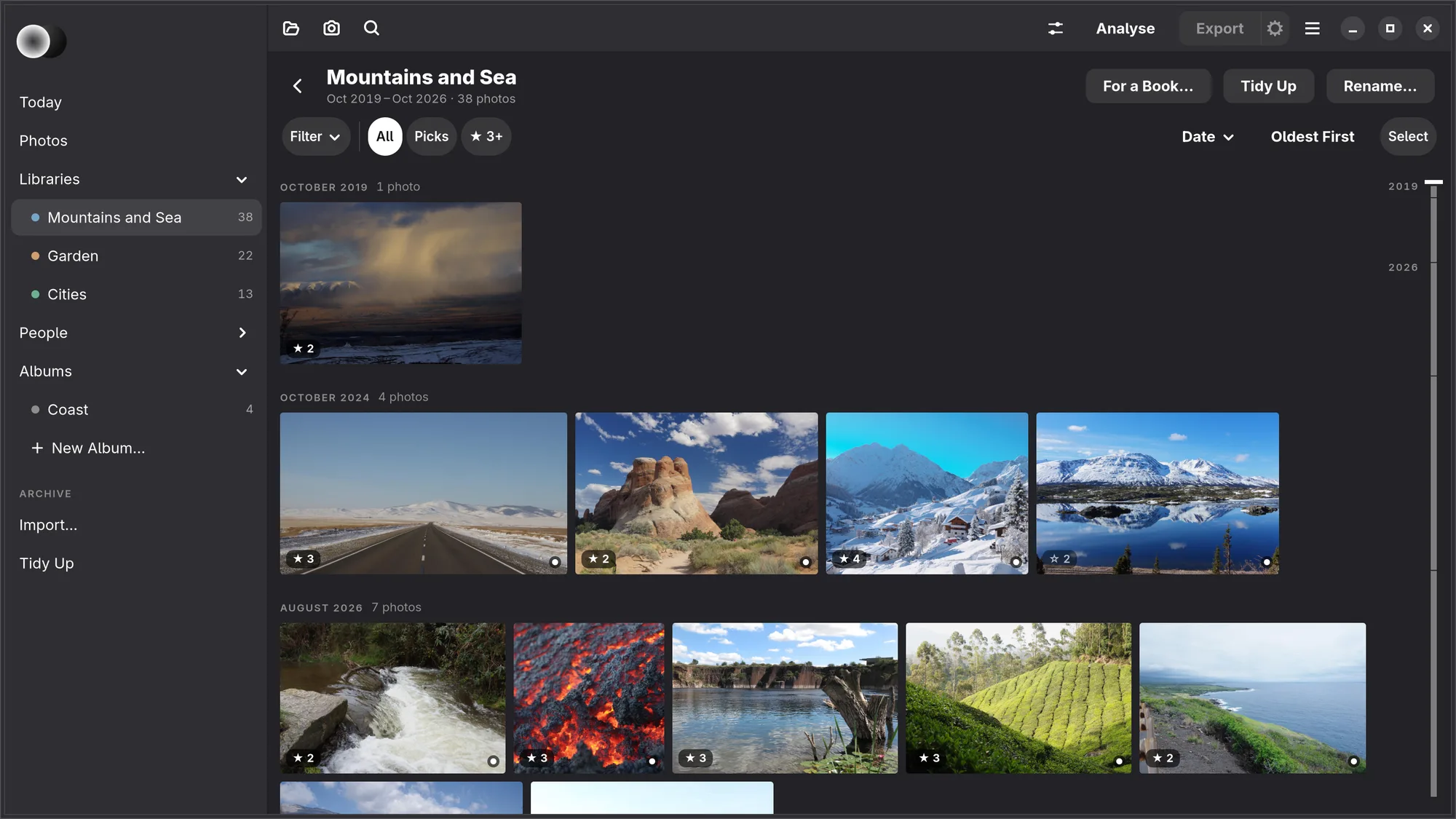Toggle pick circle on red rock desert photo
Viewport: 1456px width, 819px height.
(805, 562)
